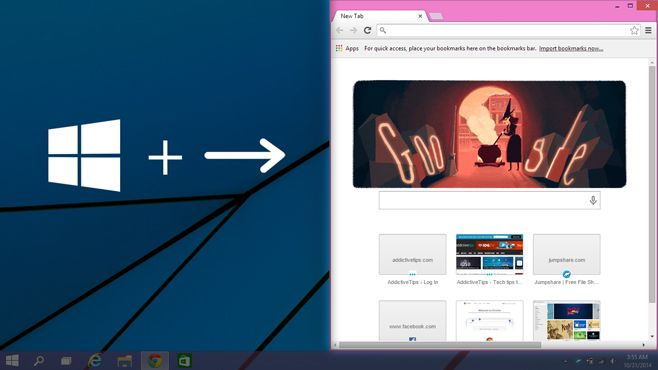The width and height of the screenshot is (658, 370).
Task: Open the AddictiveTips Tech tips thumbnail
Action: pyautogui.click(x=489, y=254)
